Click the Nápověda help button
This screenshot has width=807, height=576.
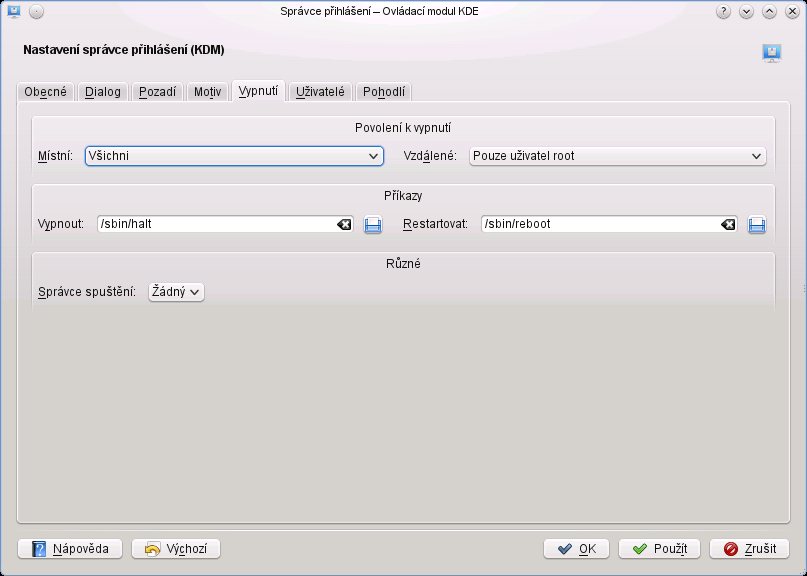click(70, 549)
